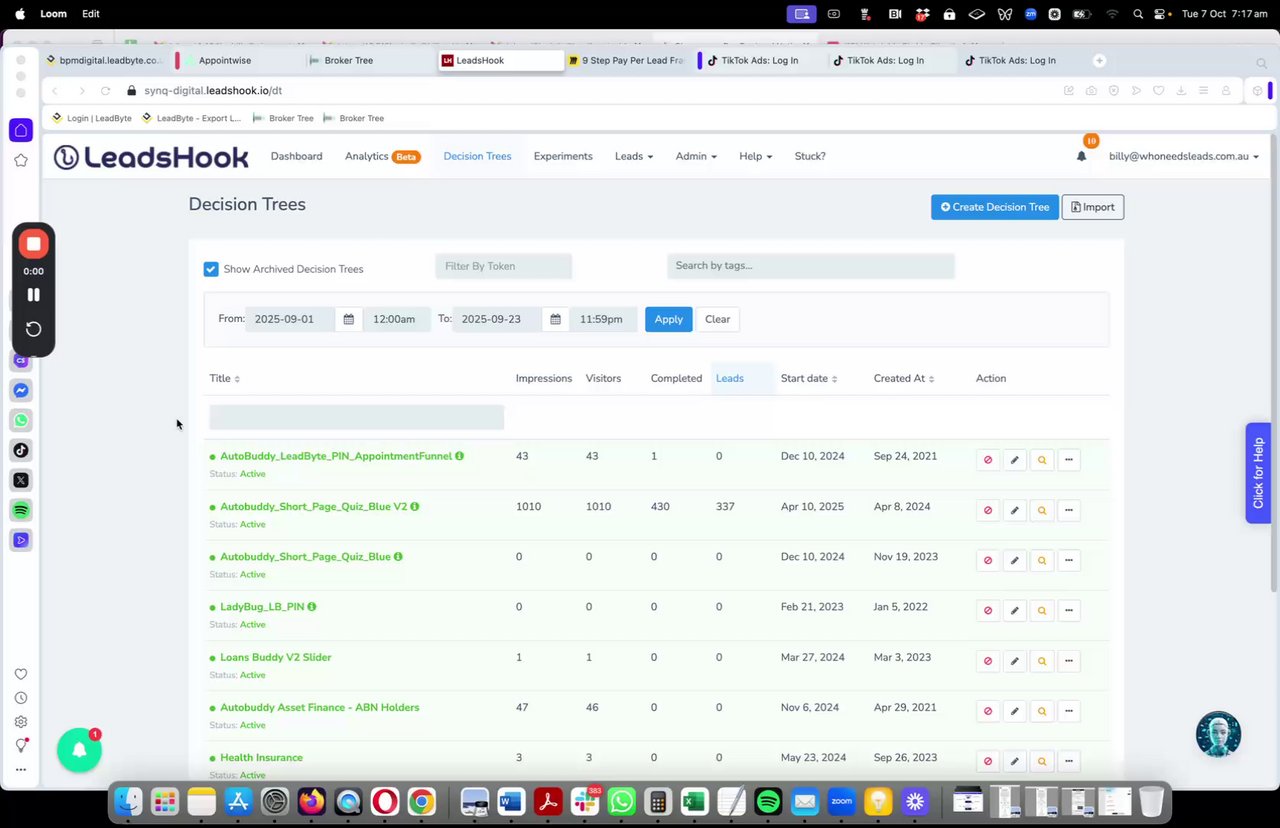Image resolution: width=1280 pixels, height=828 pixels.
Task: Open more actions for Loans Buddy V2 Slider
Action: pyautogui.click(x=1069, y=661)
